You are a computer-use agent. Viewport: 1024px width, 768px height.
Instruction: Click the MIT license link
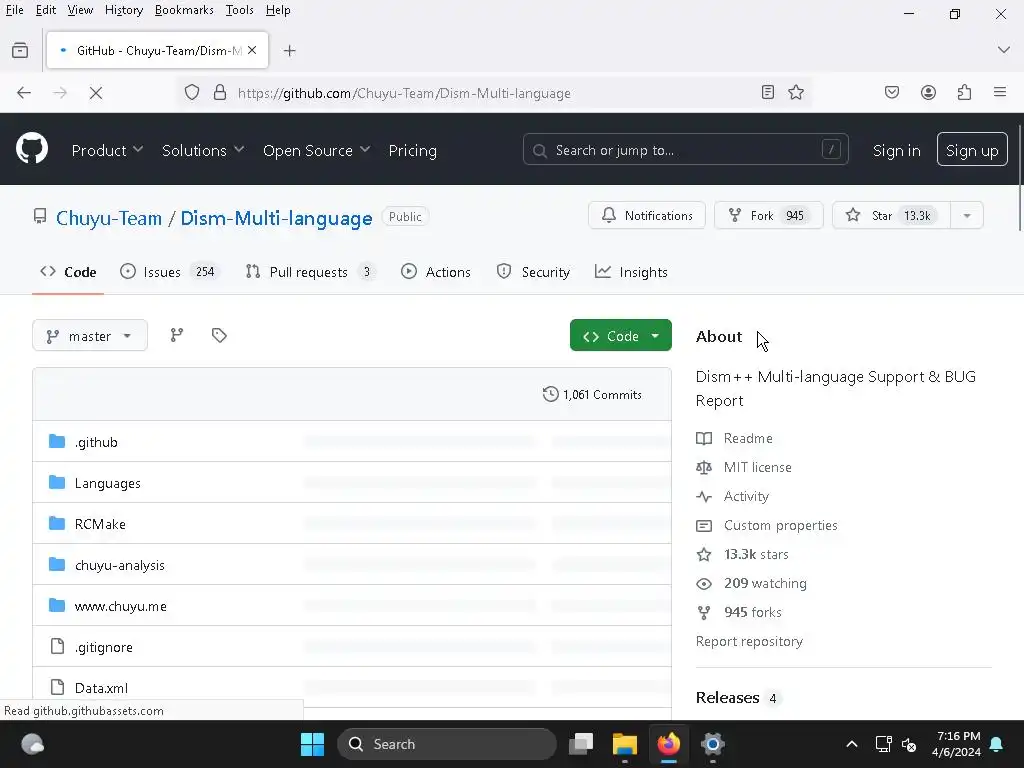[758, 468]
